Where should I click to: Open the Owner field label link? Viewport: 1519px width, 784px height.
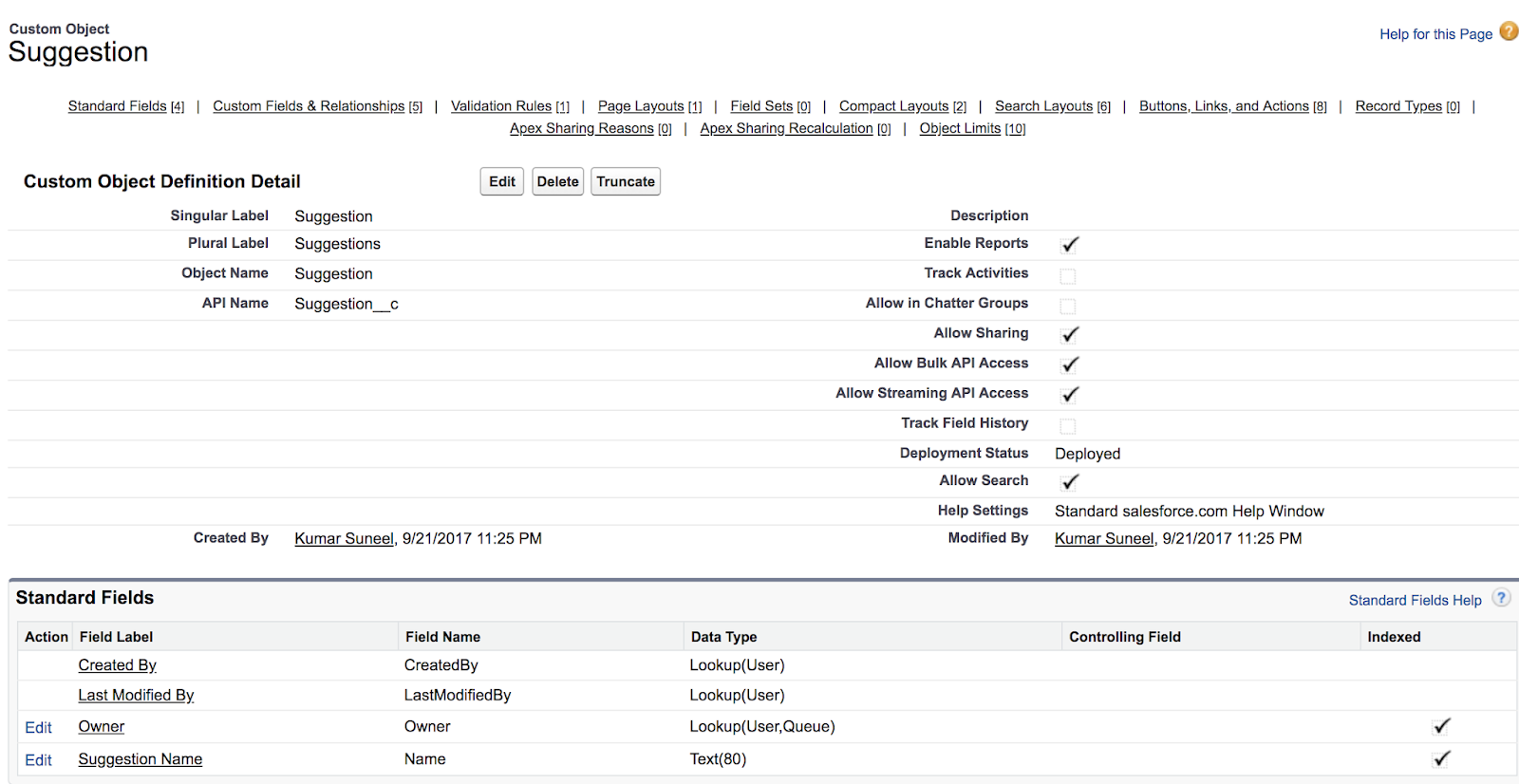click(102, 726)
